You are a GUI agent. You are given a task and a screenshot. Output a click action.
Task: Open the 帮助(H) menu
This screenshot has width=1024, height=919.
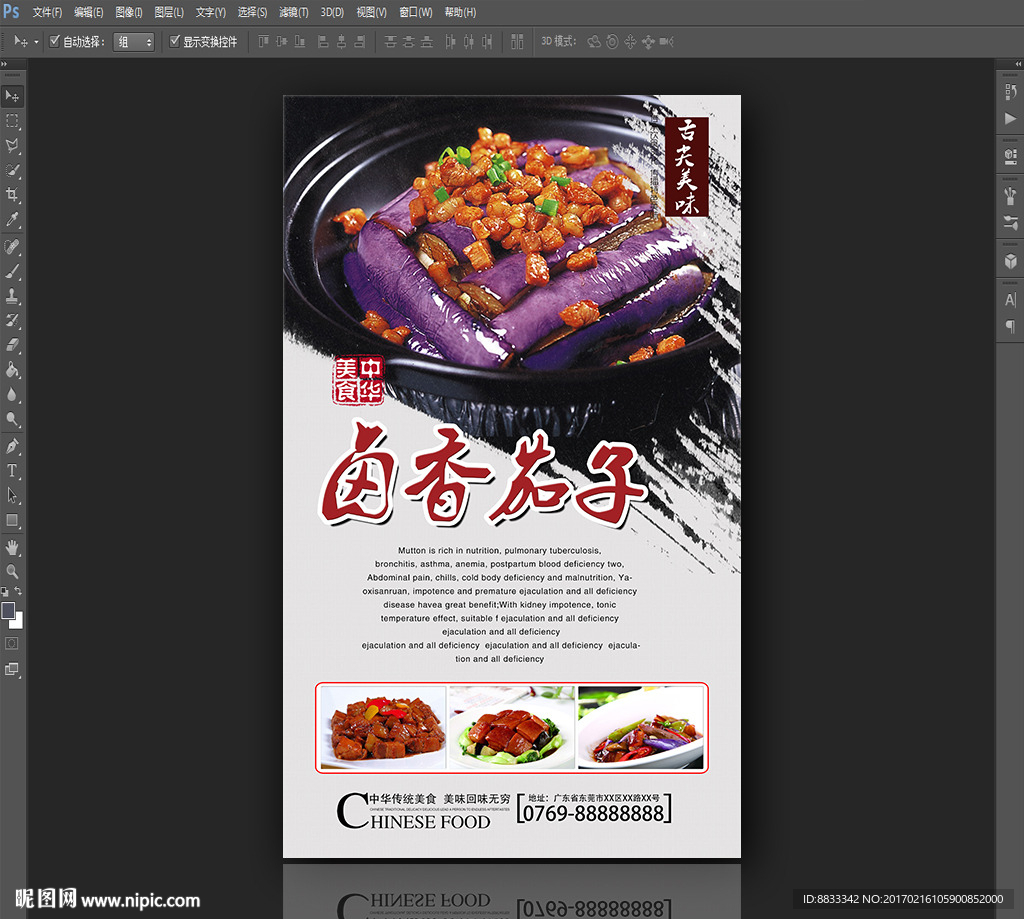pyautogui.click(x=460, y=12)
